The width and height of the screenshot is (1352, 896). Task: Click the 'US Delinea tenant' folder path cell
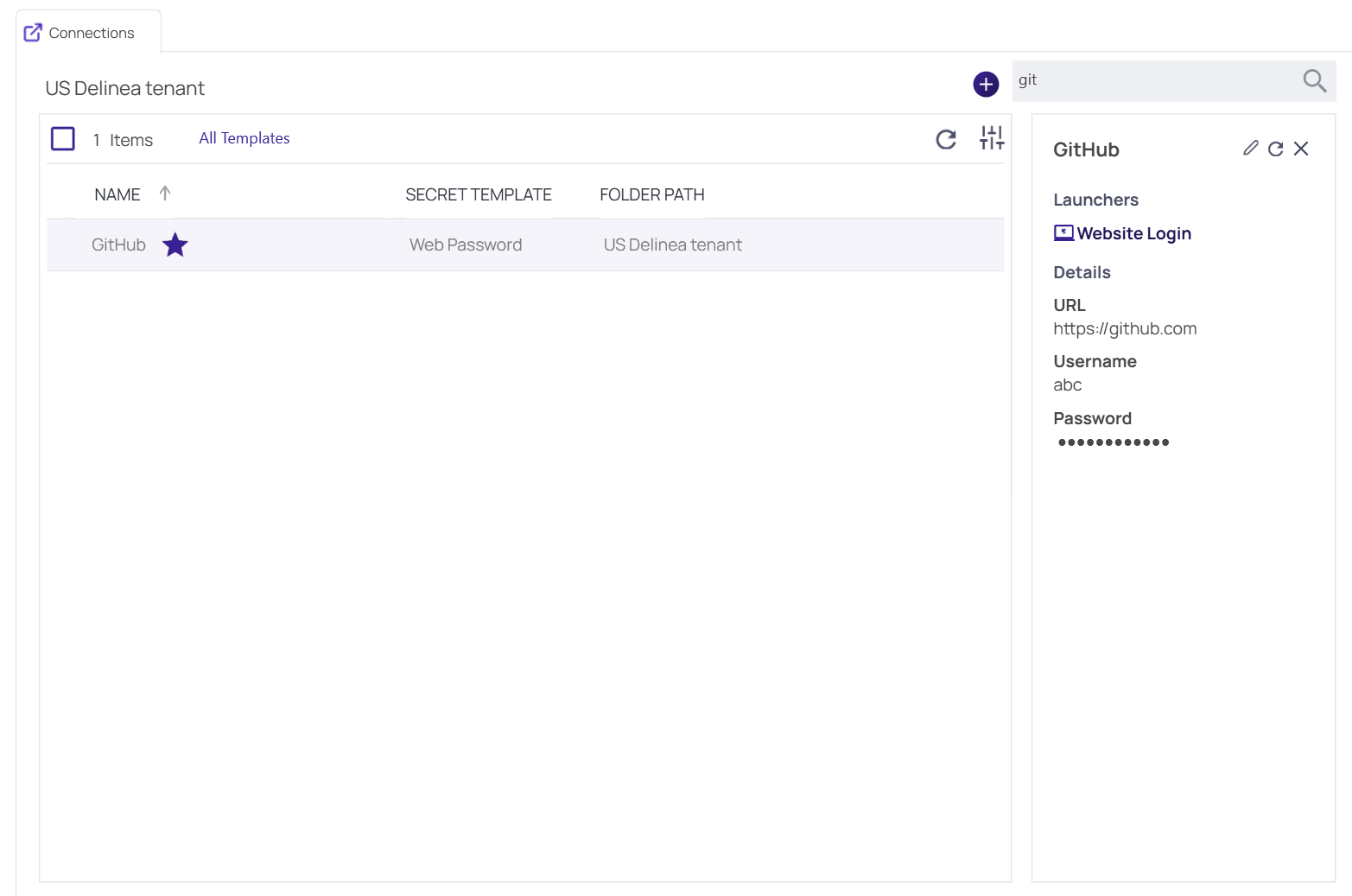click(673, 245)
